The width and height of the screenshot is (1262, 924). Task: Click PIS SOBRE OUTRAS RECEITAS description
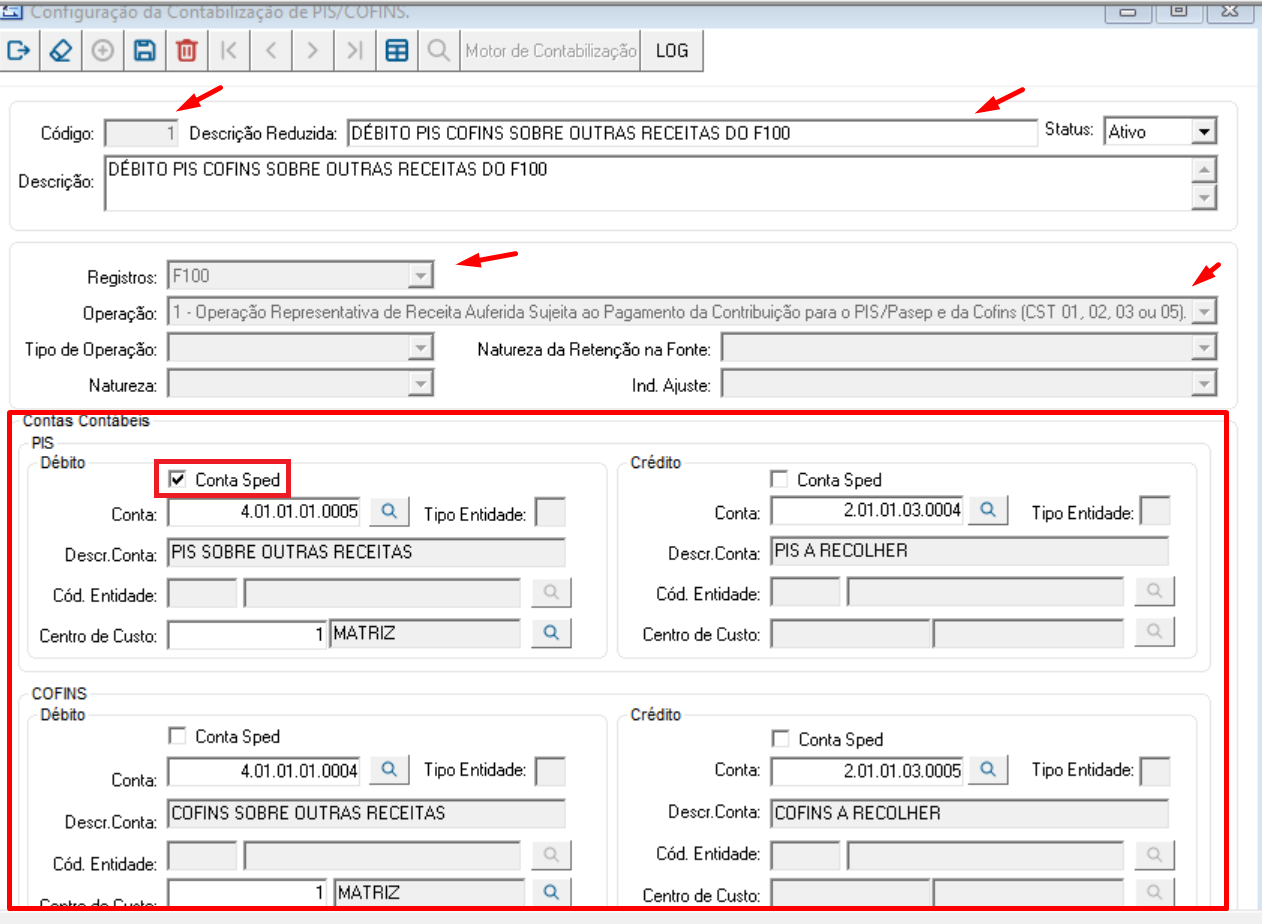pos(367,553)
